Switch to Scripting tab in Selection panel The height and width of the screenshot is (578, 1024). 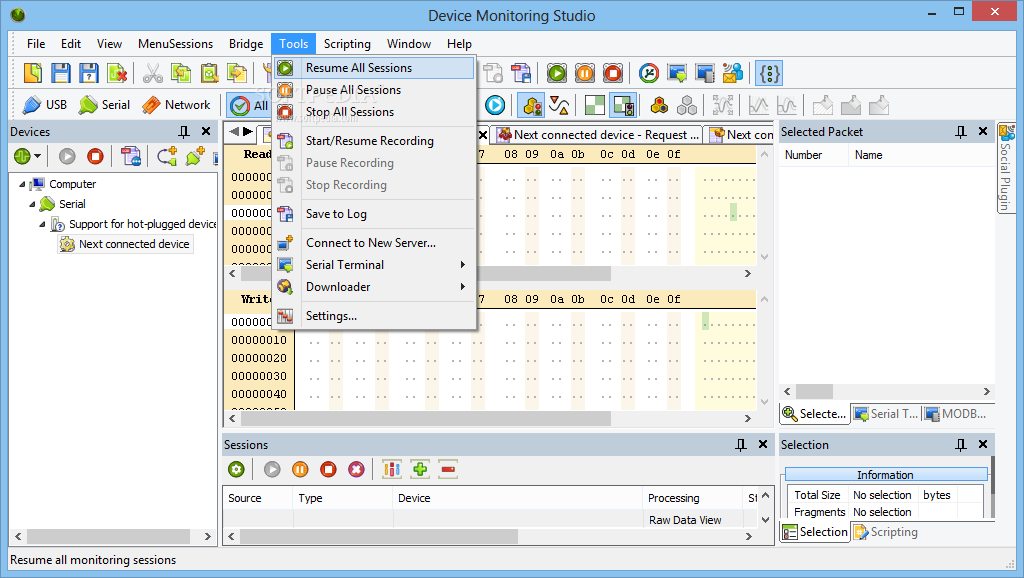[x=886, y=532]
